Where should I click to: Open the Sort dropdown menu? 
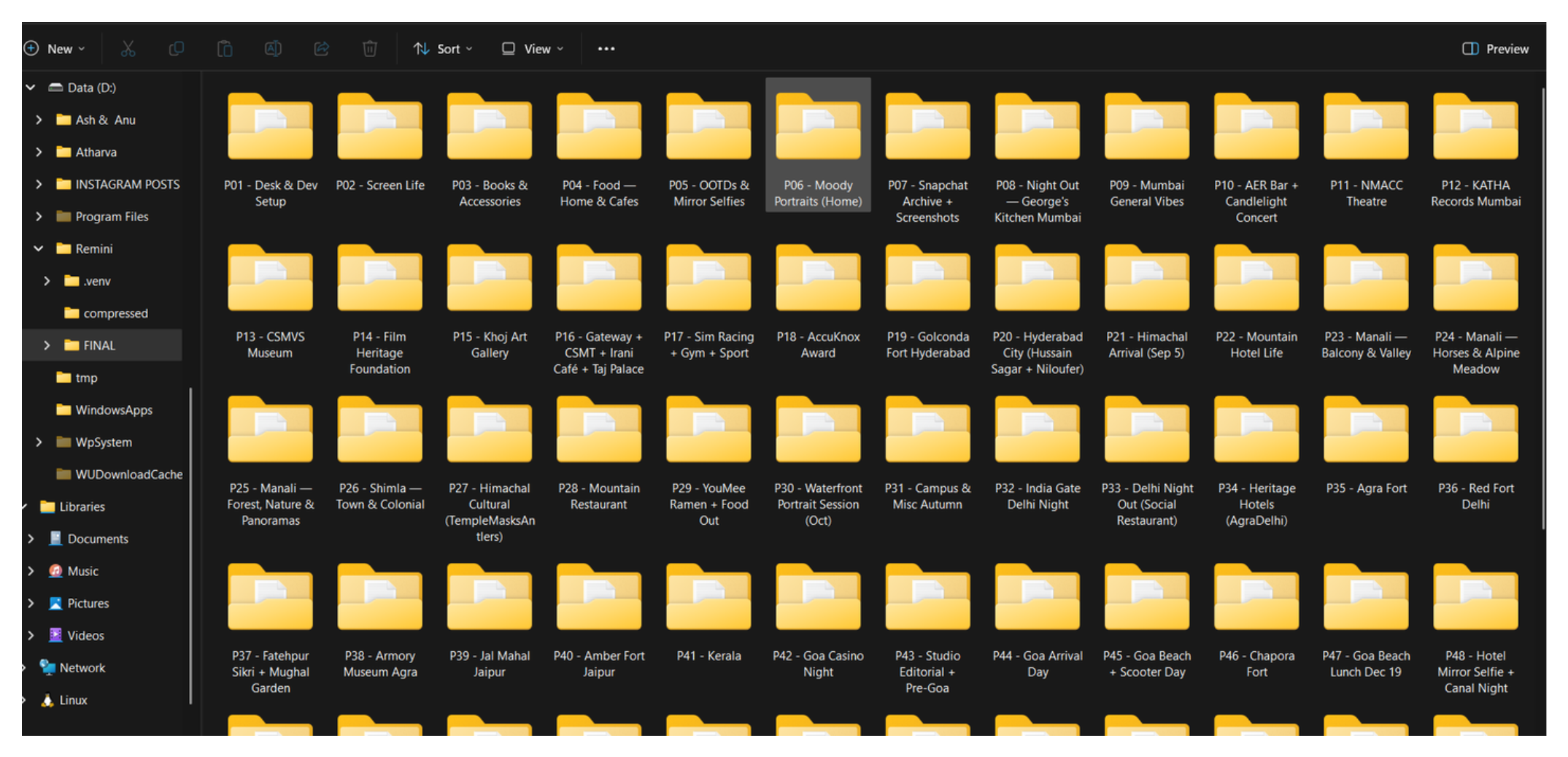pos(443,49)
